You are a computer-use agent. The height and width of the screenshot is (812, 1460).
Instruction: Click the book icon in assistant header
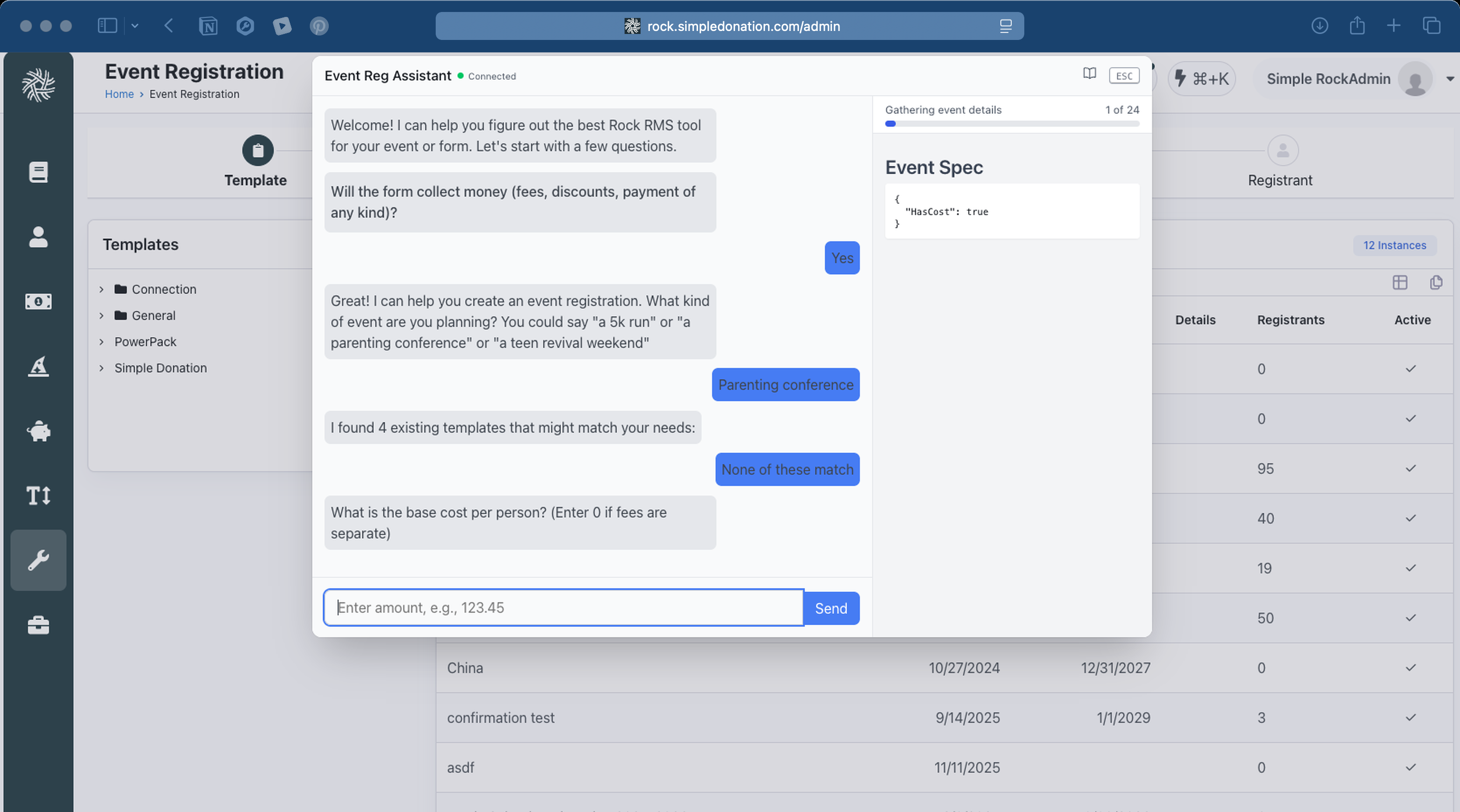click(1089, 74)
